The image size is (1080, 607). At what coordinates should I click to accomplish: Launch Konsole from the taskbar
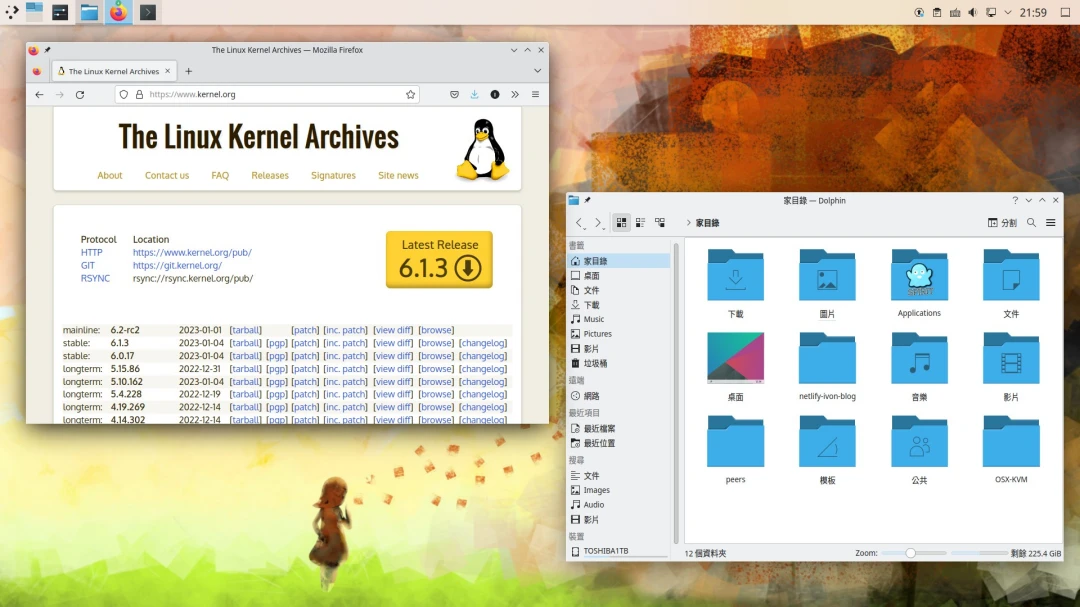tap(146, 12)
